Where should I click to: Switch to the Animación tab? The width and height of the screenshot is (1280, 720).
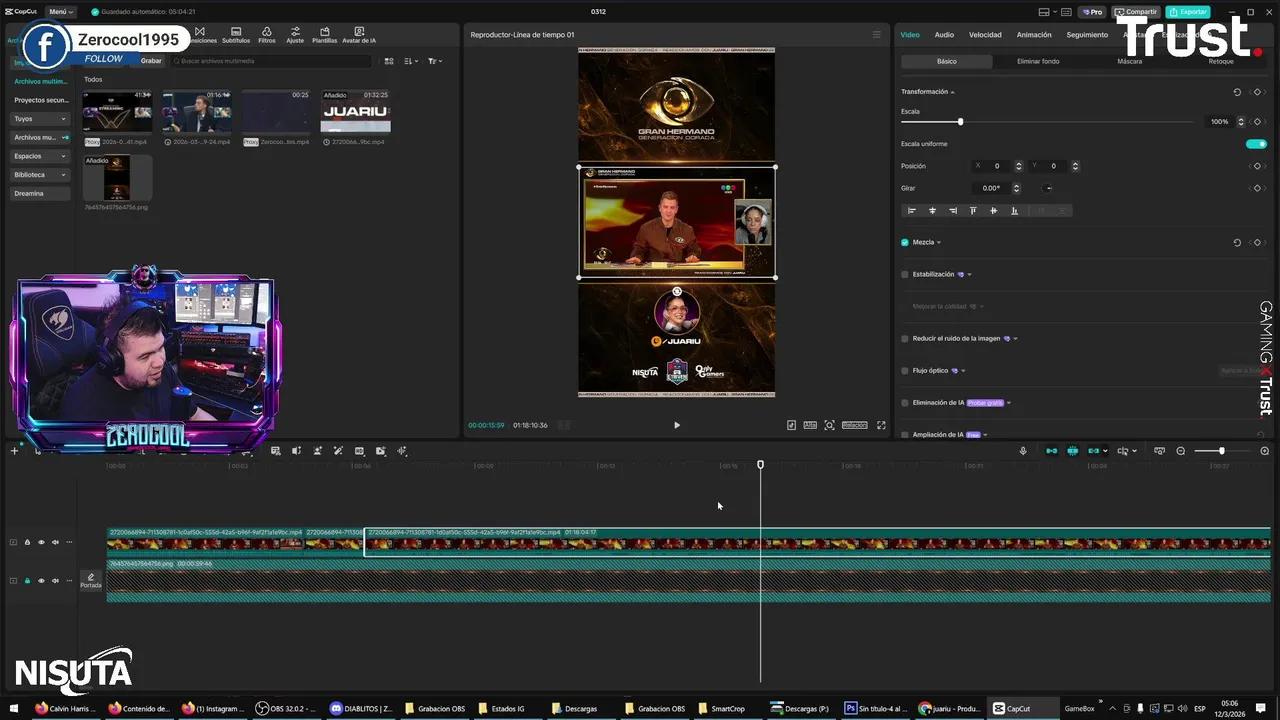click(x=1034, y=35)
